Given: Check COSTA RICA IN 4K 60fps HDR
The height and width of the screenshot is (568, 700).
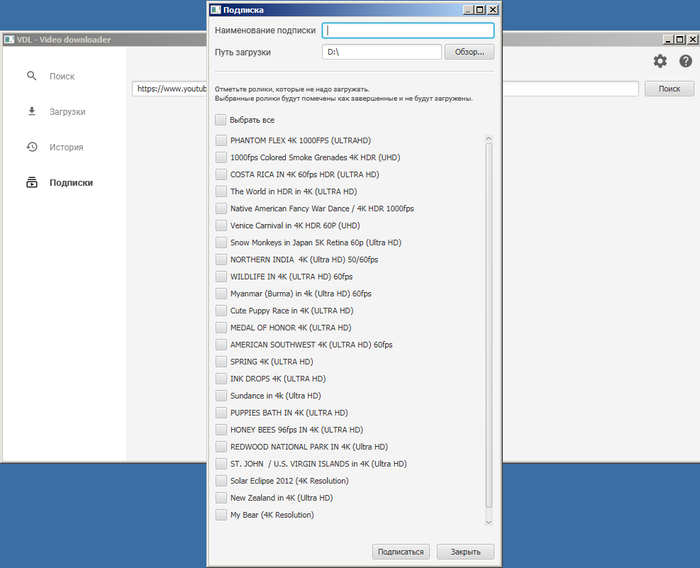Looking at the screenshot, I should click(x=221, y=174).
